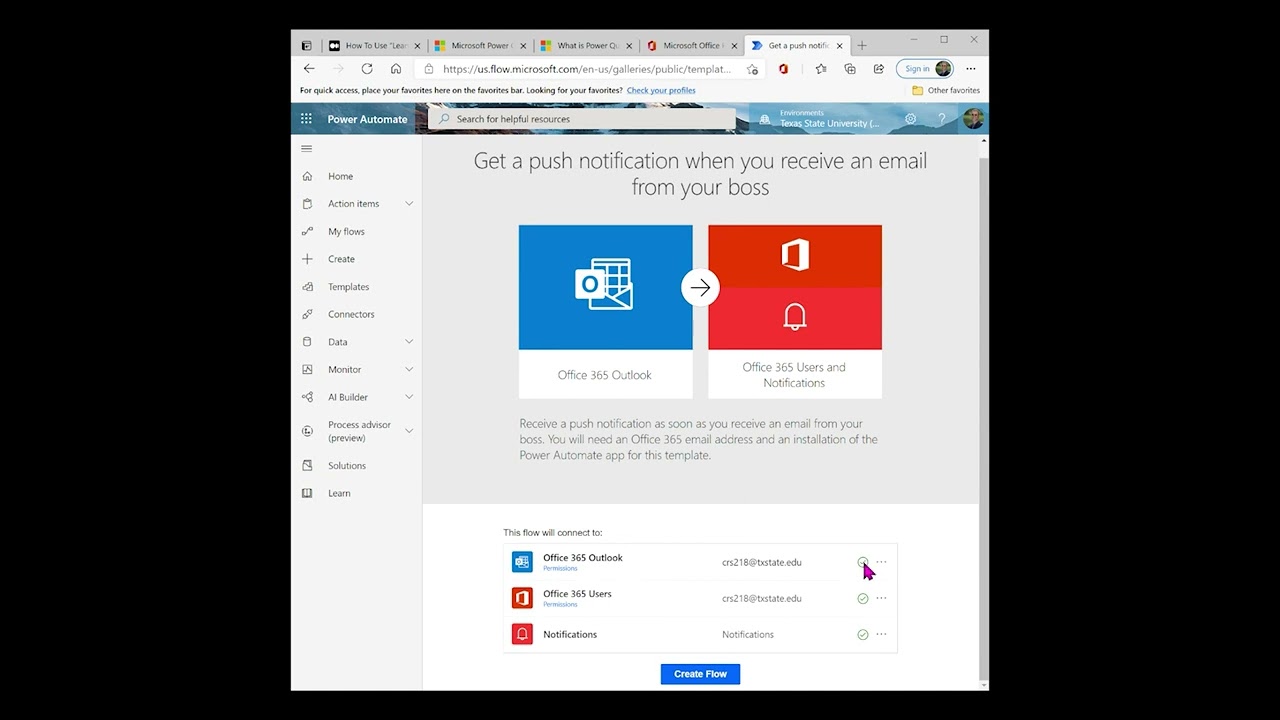Expand the Action items chevron
Image resolution: width=1280 pixels, height=720 pixels.
coord(409,204)
